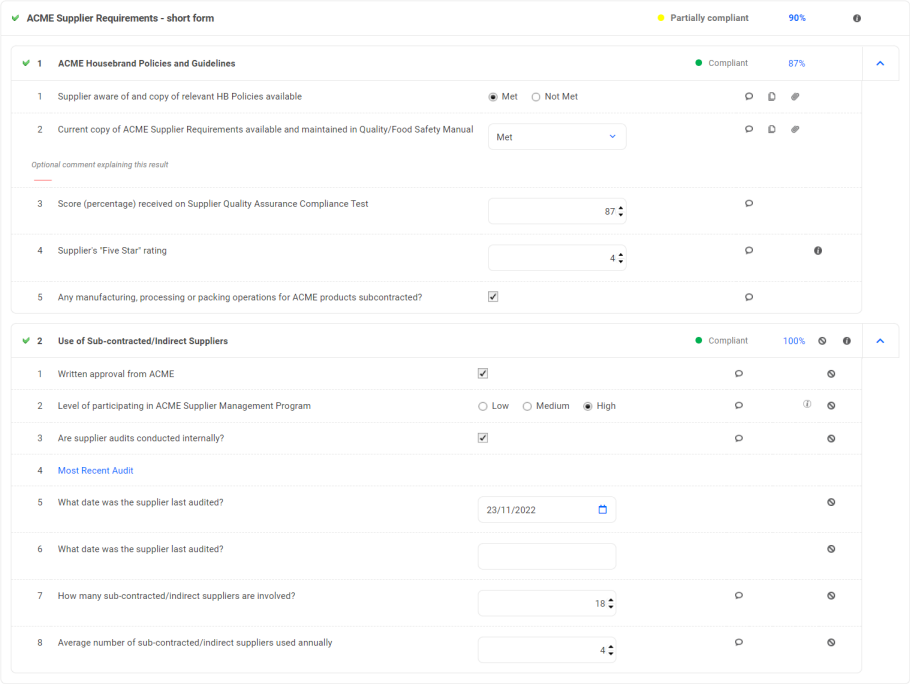Screen dimensions: 910x684
Task: Collapse the ACME Housebrand Policies section
Action: pos(880,63)
